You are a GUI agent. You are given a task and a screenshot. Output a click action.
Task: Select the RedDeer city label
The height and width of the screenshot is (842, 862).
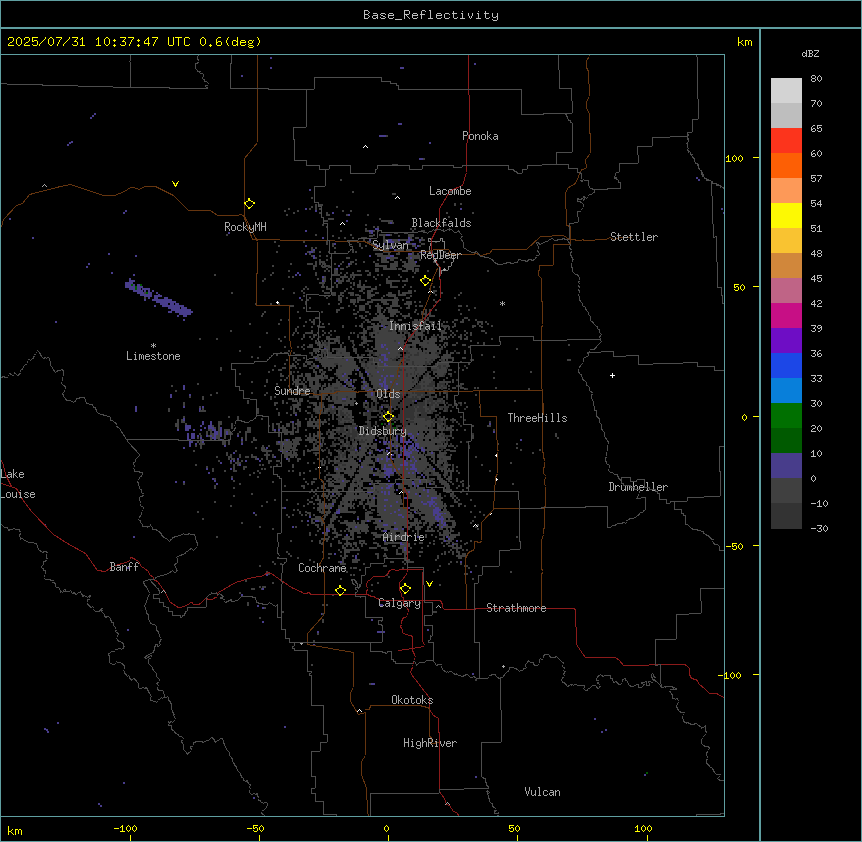440,255
